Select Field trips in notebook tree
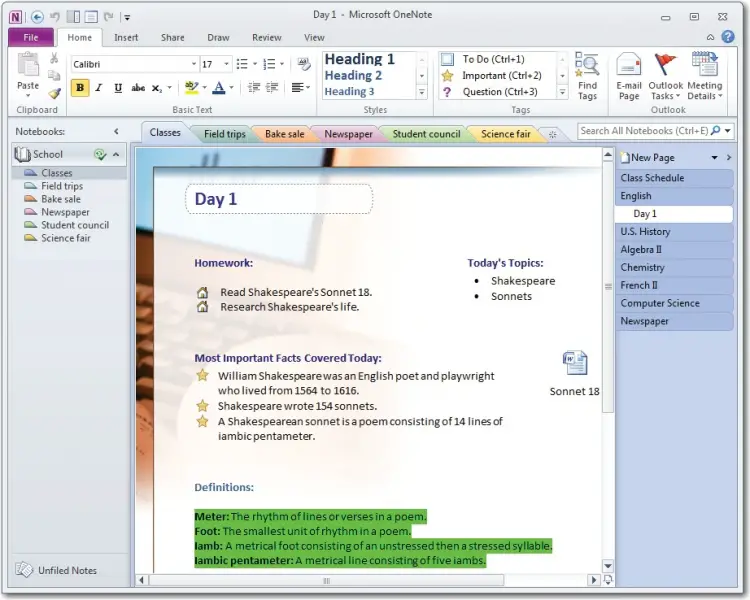 62,186
